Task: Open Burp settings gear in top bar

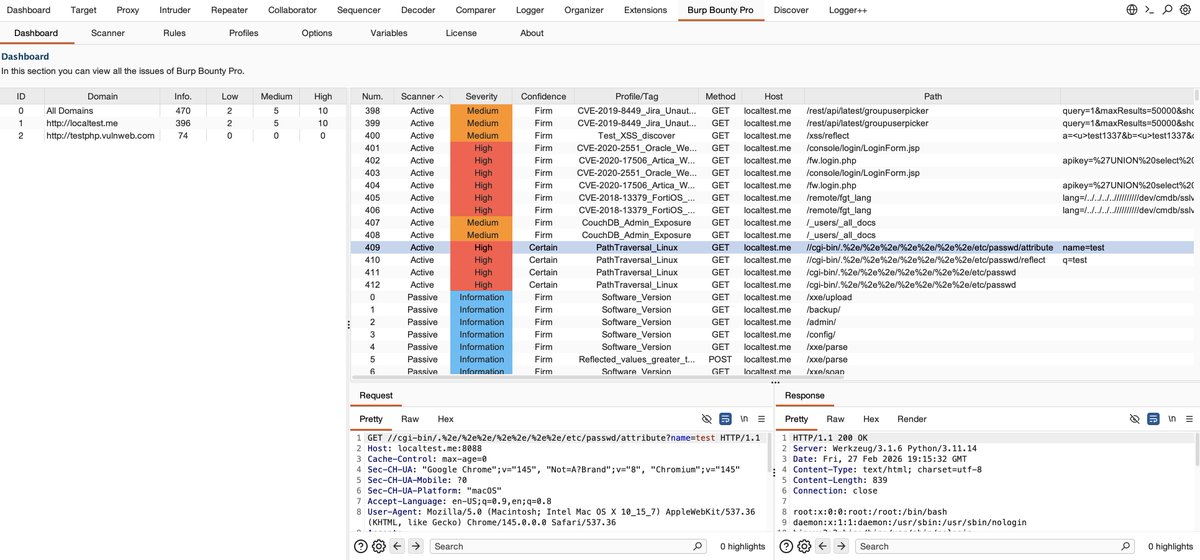Action: click(1185, 10)
